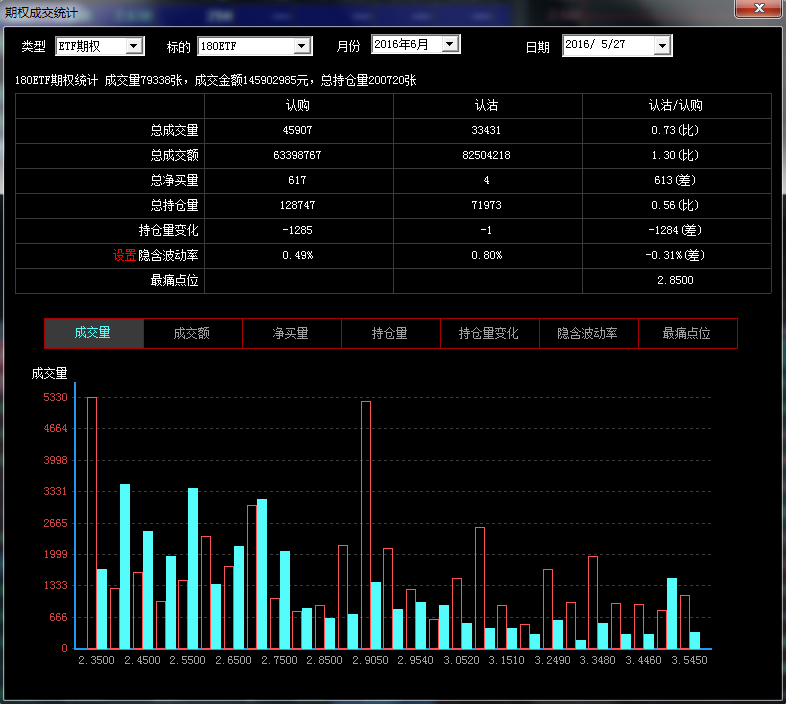Screen dimensions: 786x704
Task: Open the 类型 ETF期权 dropdown
Action: 133,47
